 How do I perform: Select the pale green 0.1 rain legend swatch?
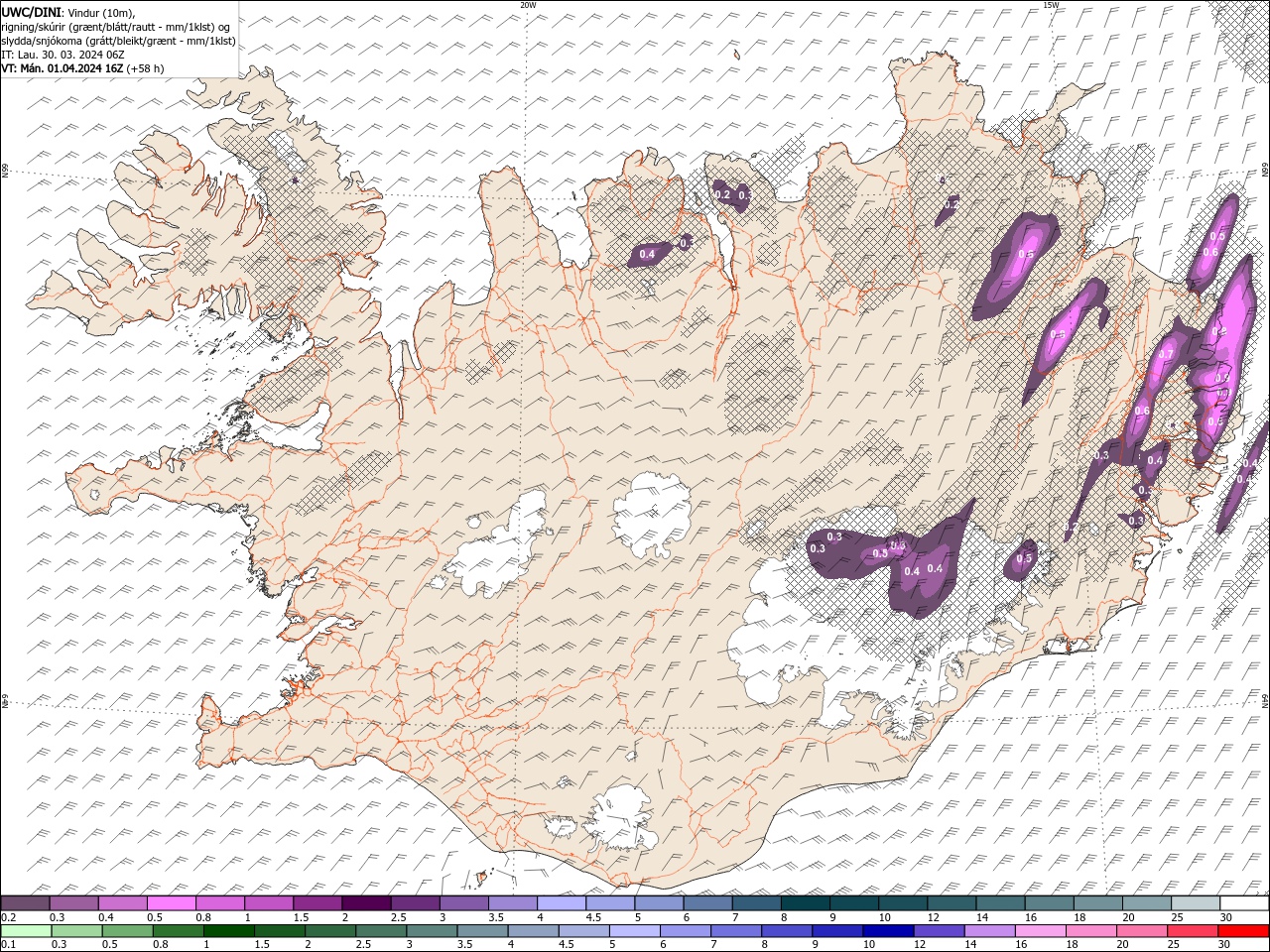pyautogui.click(x=26, y=931)
